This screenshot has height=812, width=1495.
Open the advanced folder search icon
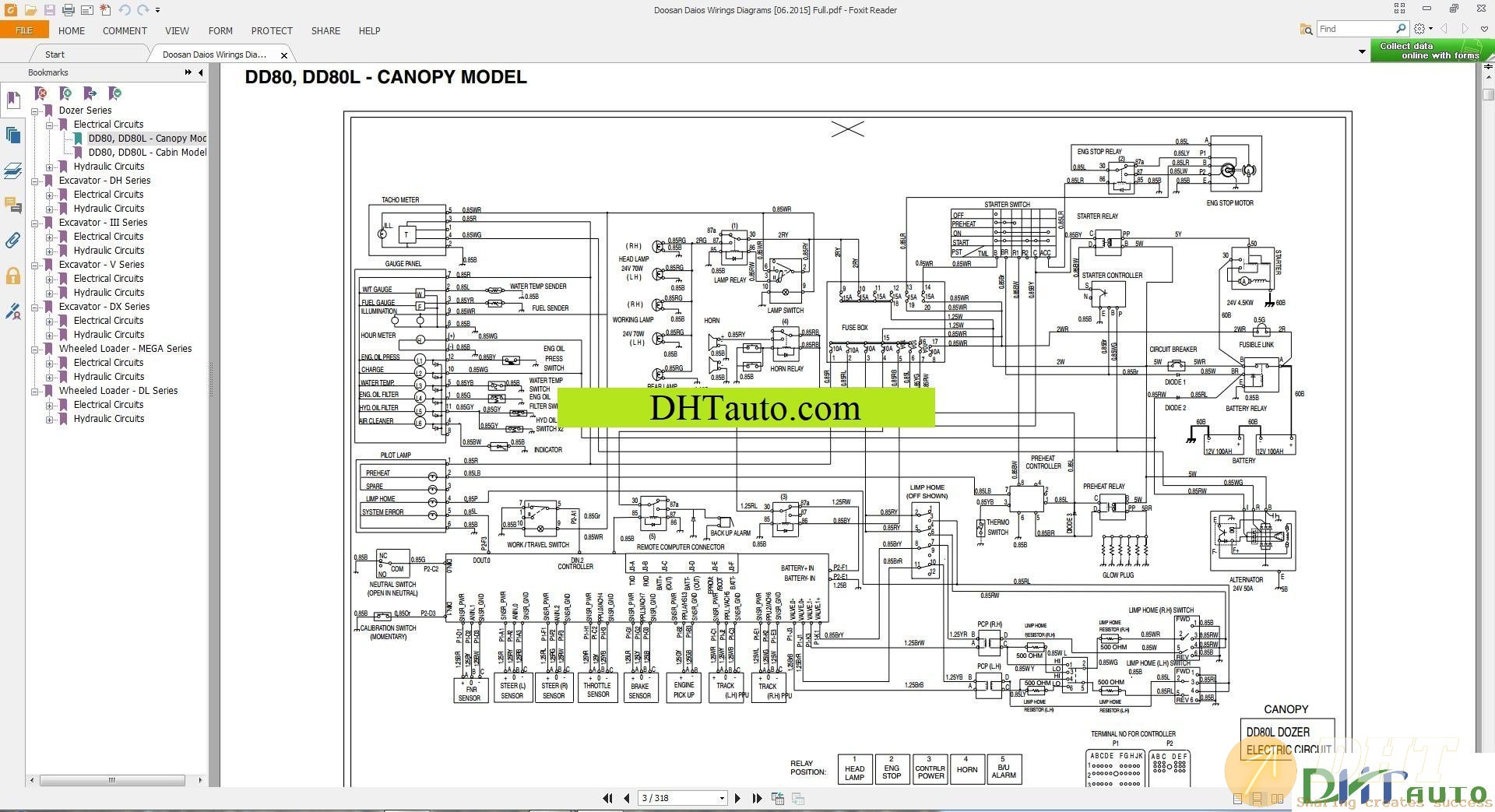click(x=1306, y=29)
